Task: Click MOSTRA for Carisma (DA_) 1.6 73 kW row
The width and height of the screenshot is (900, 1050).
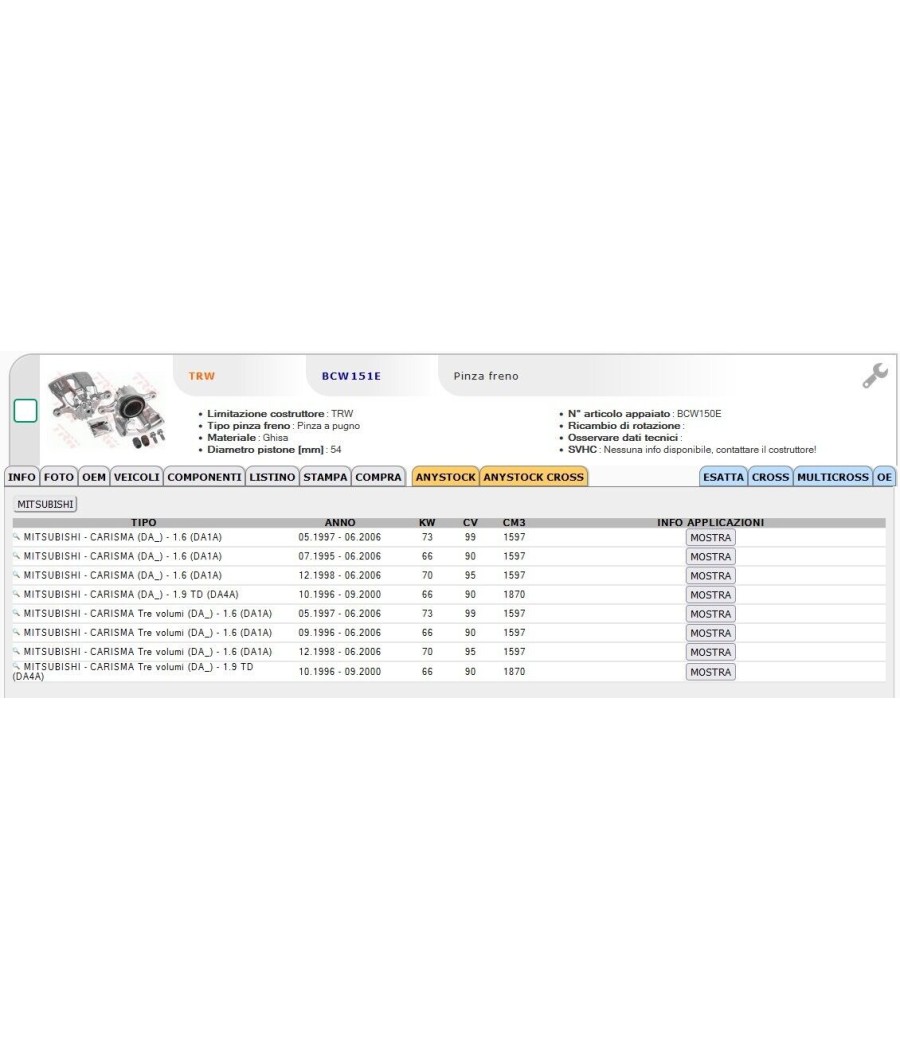Action: pyautogui.click(x=710, y=538)
